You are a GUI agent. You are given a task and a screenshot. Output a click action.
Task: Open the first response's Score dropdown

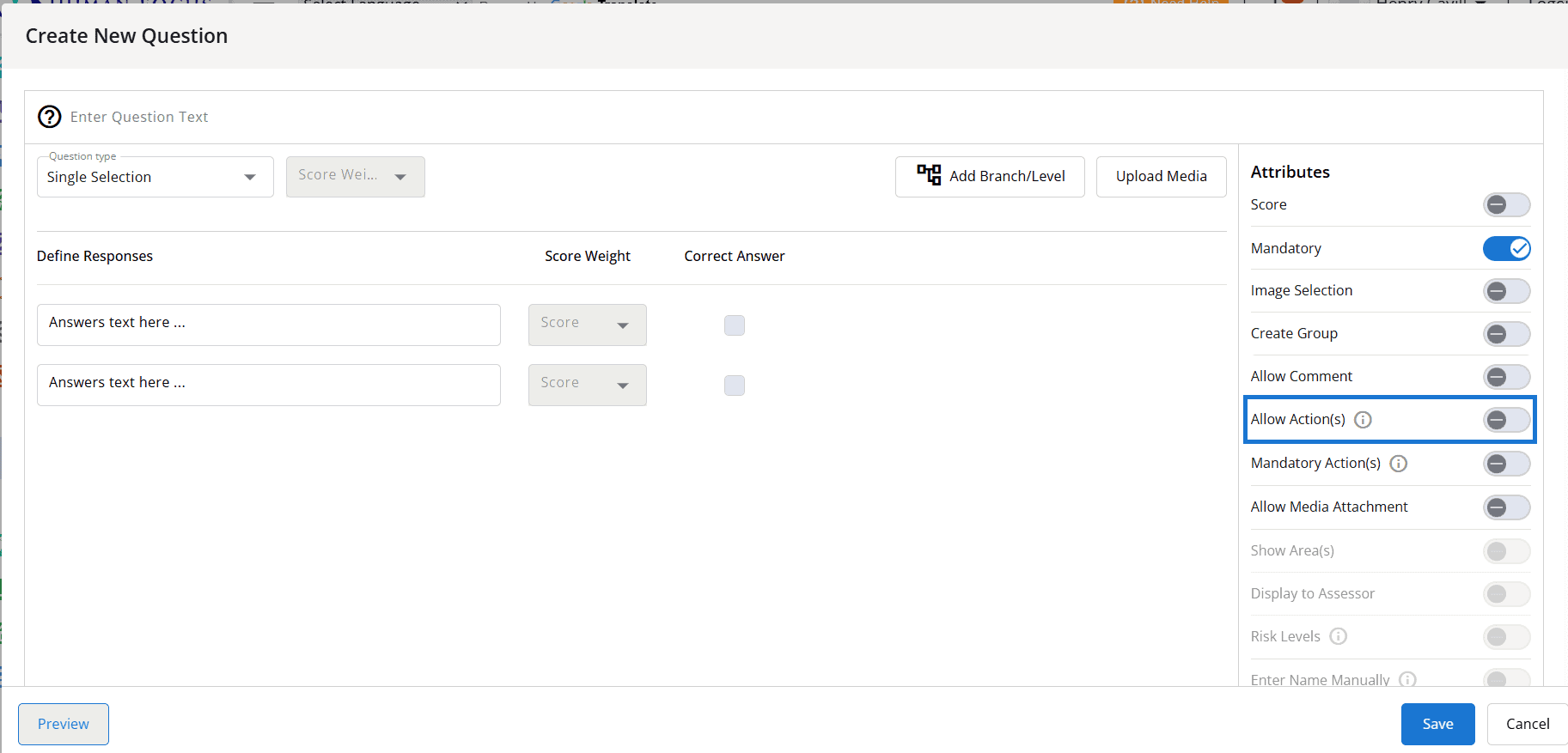[x=587, y=325]
